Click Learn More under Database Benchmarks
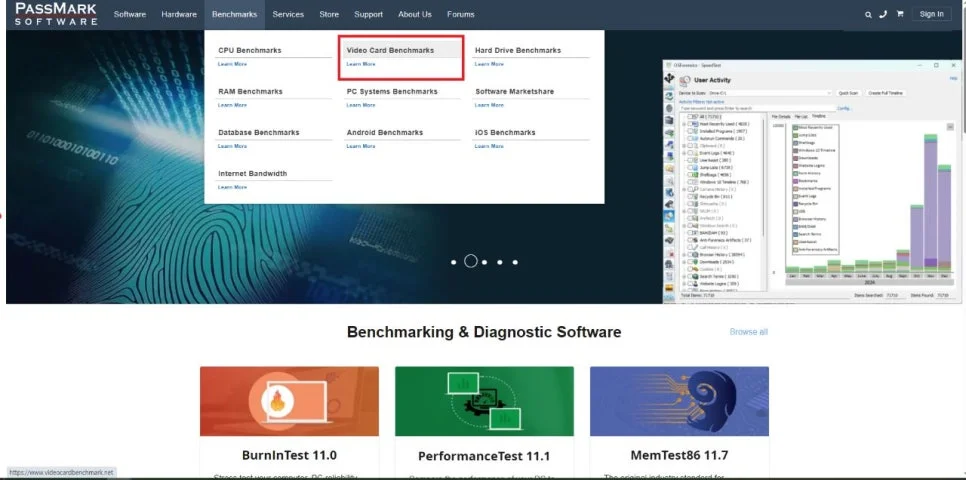 pos(232,146)
